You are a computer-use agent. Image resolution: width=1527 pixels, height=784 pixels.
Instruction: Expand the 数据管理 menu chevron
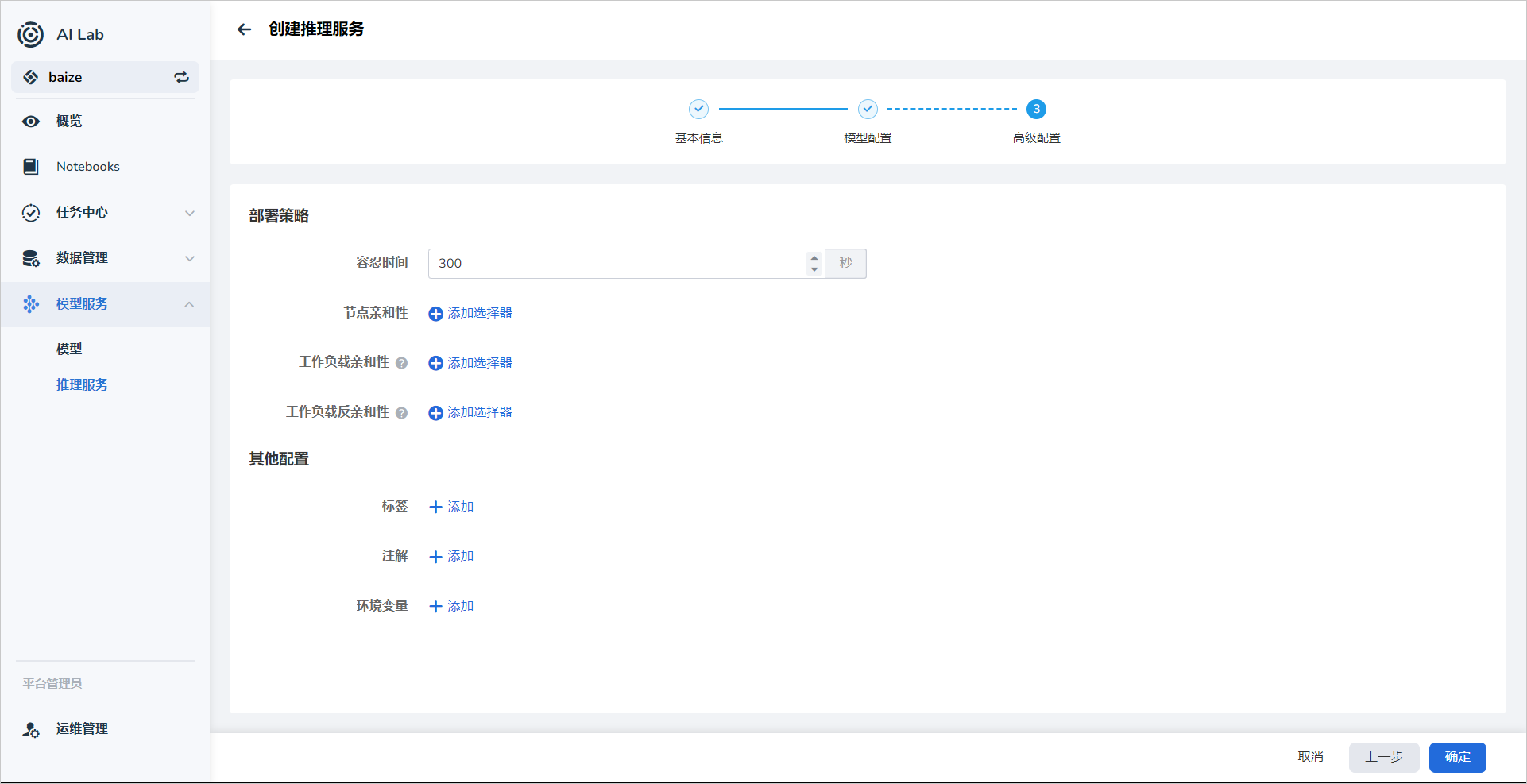pos(190,258)
